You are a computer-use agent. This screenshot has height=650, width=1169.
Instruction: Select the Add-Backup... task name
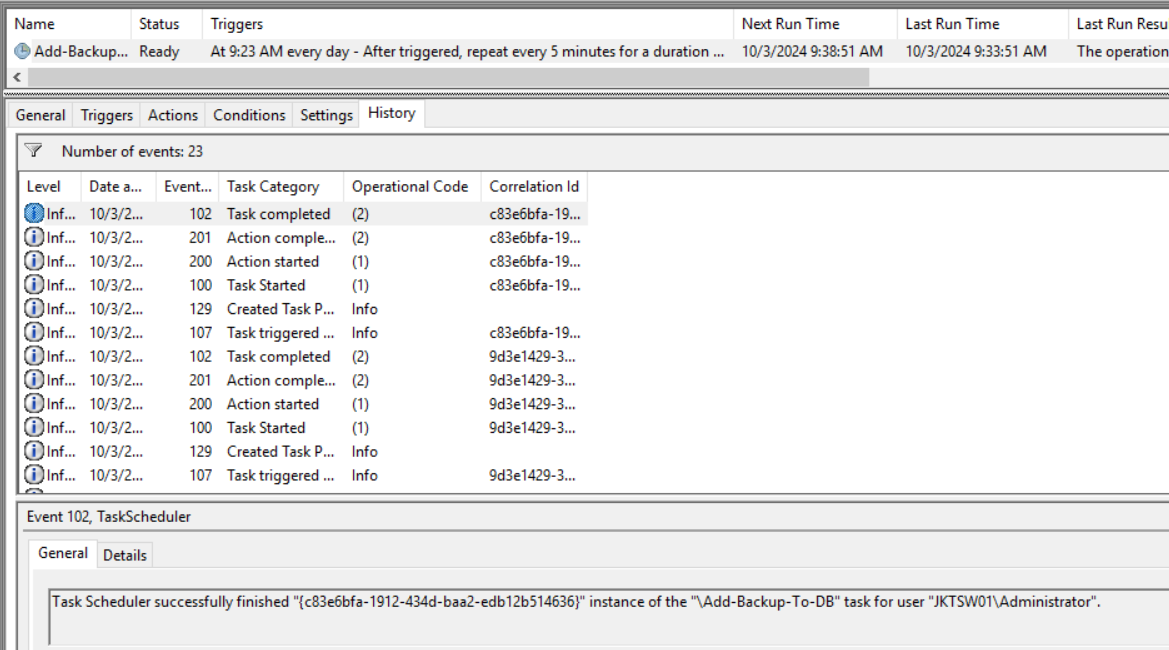pyautogui.click(x=81, y=51)
